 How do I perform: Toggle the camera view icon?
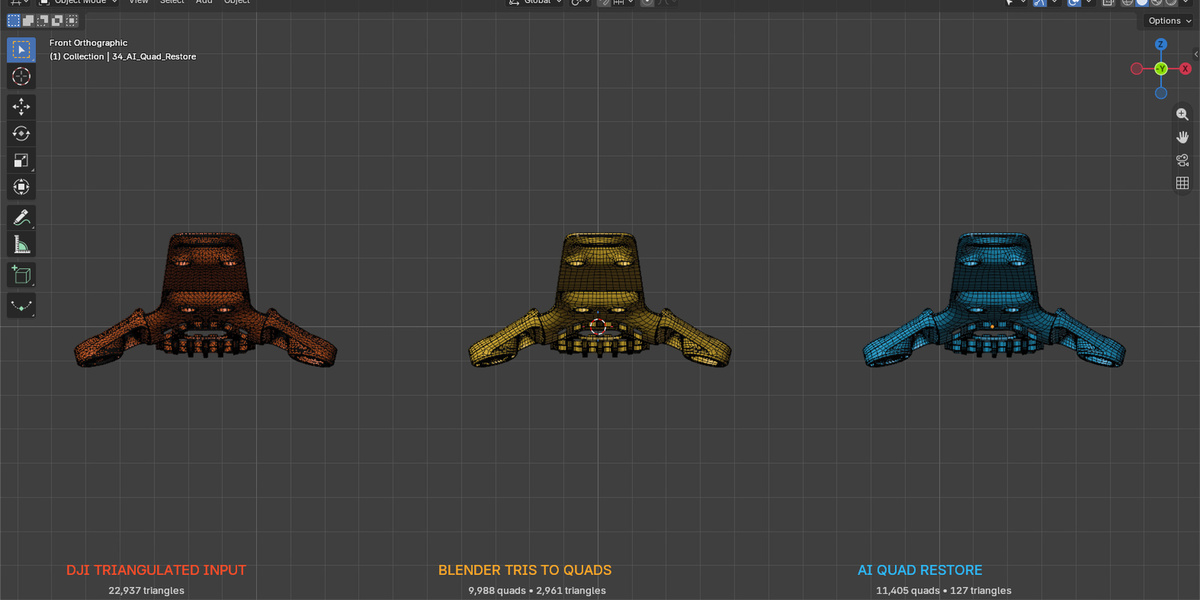click(1182, 160)
